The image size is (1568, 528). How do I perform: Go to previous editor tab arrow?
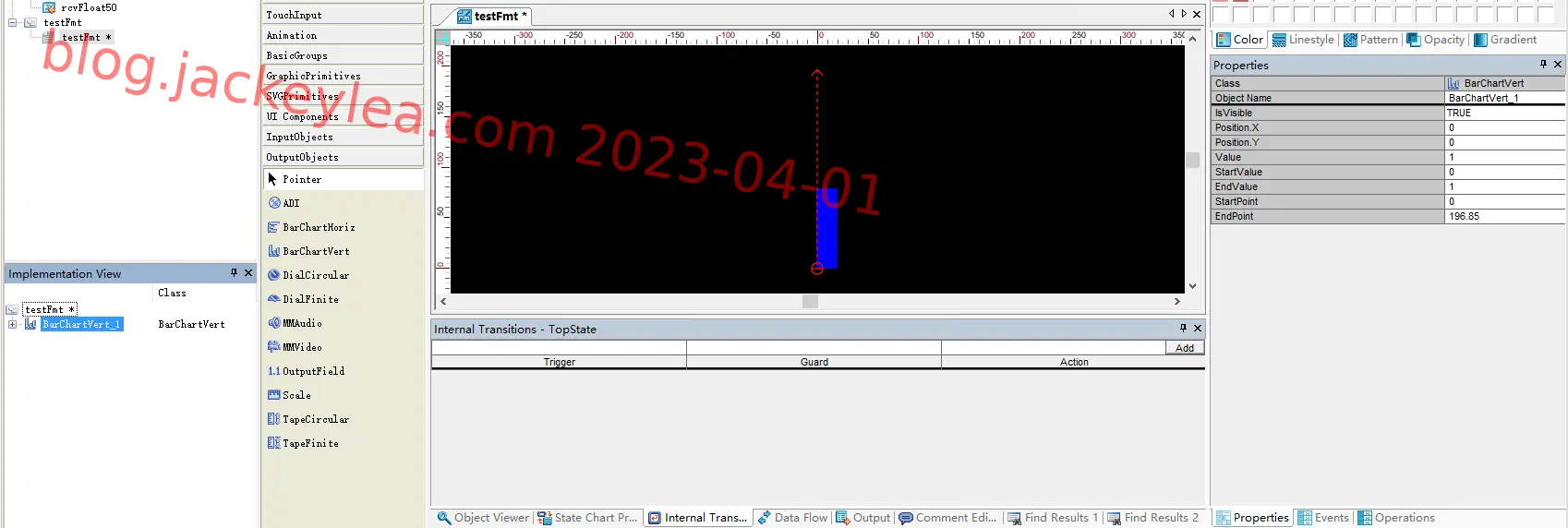point(1172,14)
